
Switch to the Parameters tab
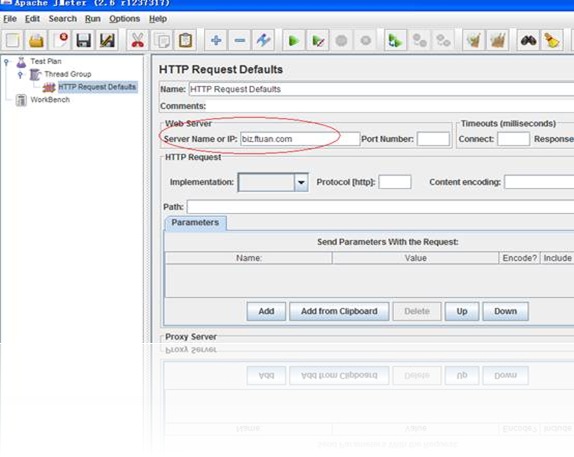point(195,223)
